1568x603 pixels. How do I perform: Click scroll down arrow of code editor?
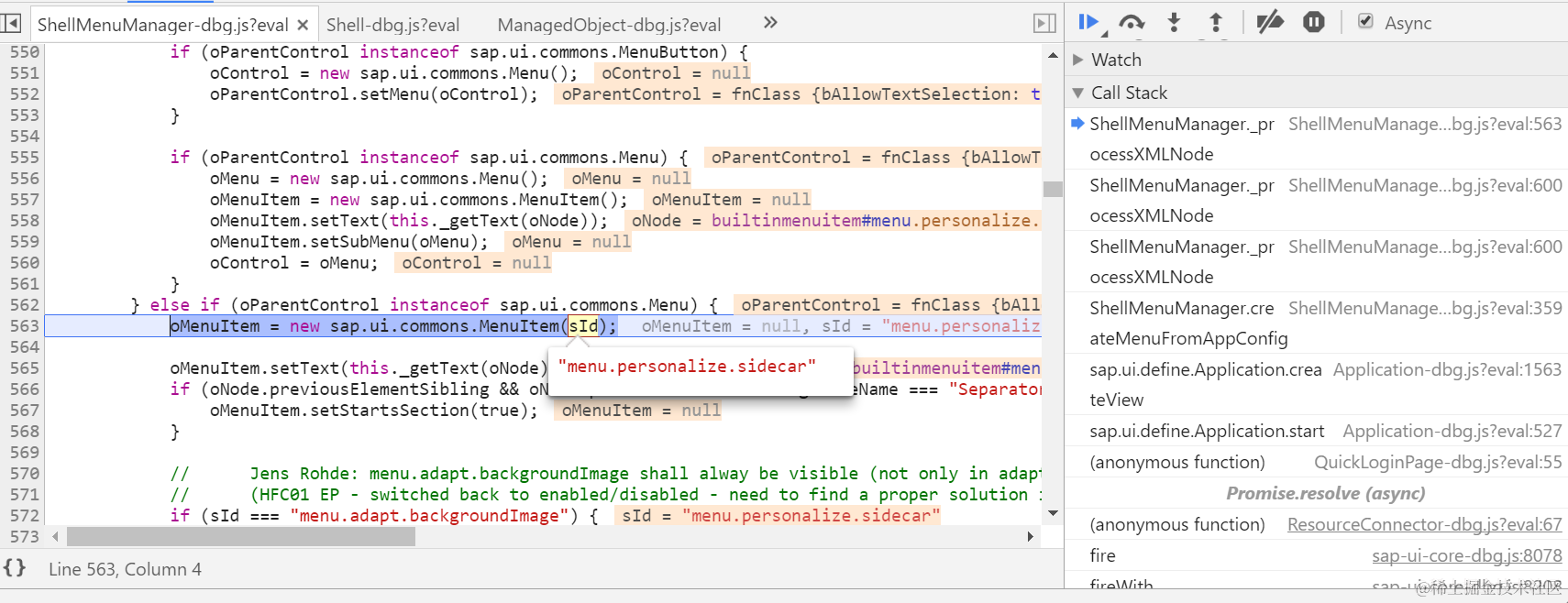tap(1053, 513)
